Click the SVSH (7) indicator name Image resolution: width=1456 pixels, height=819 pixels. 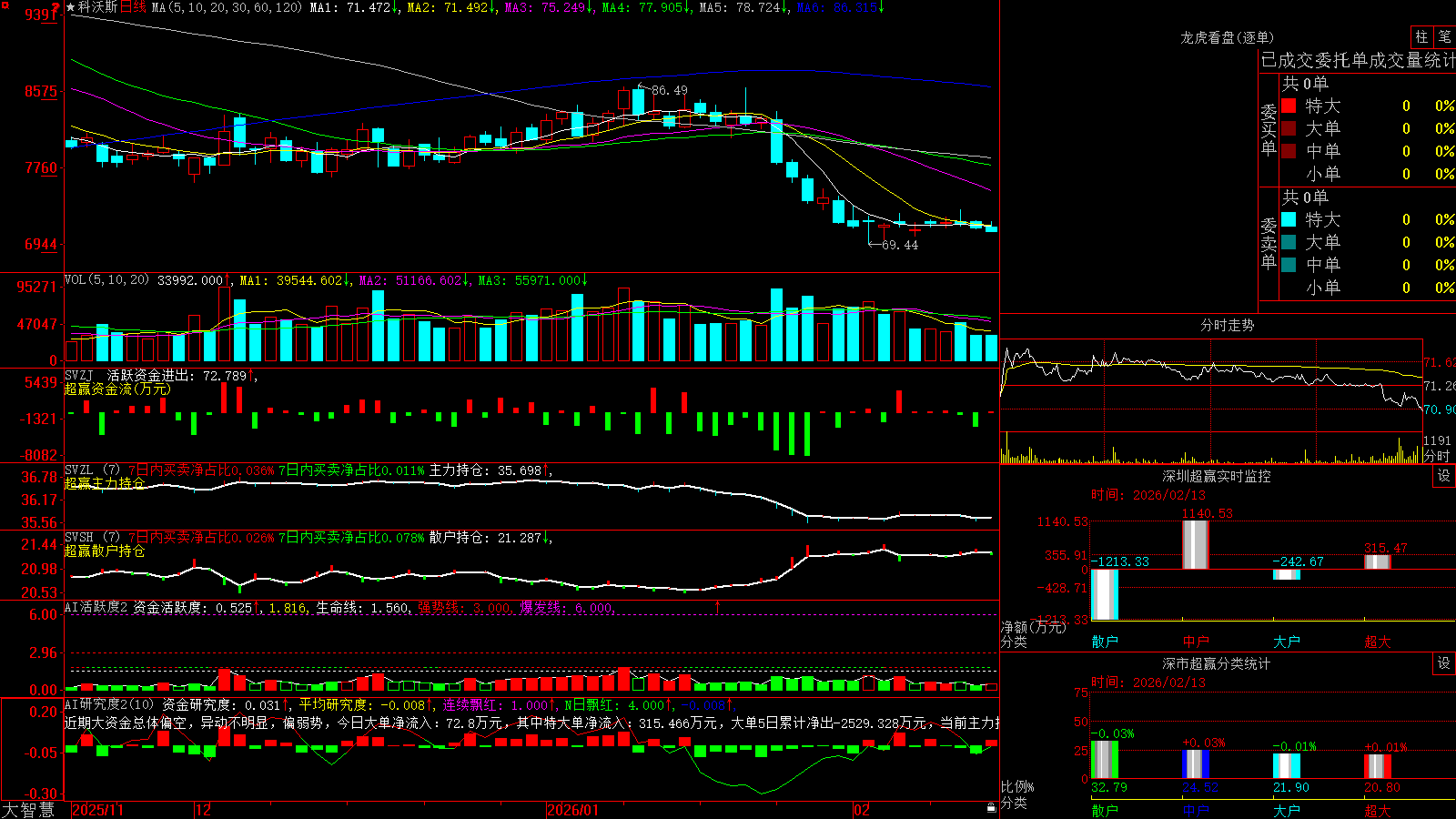tap(92, 538)
